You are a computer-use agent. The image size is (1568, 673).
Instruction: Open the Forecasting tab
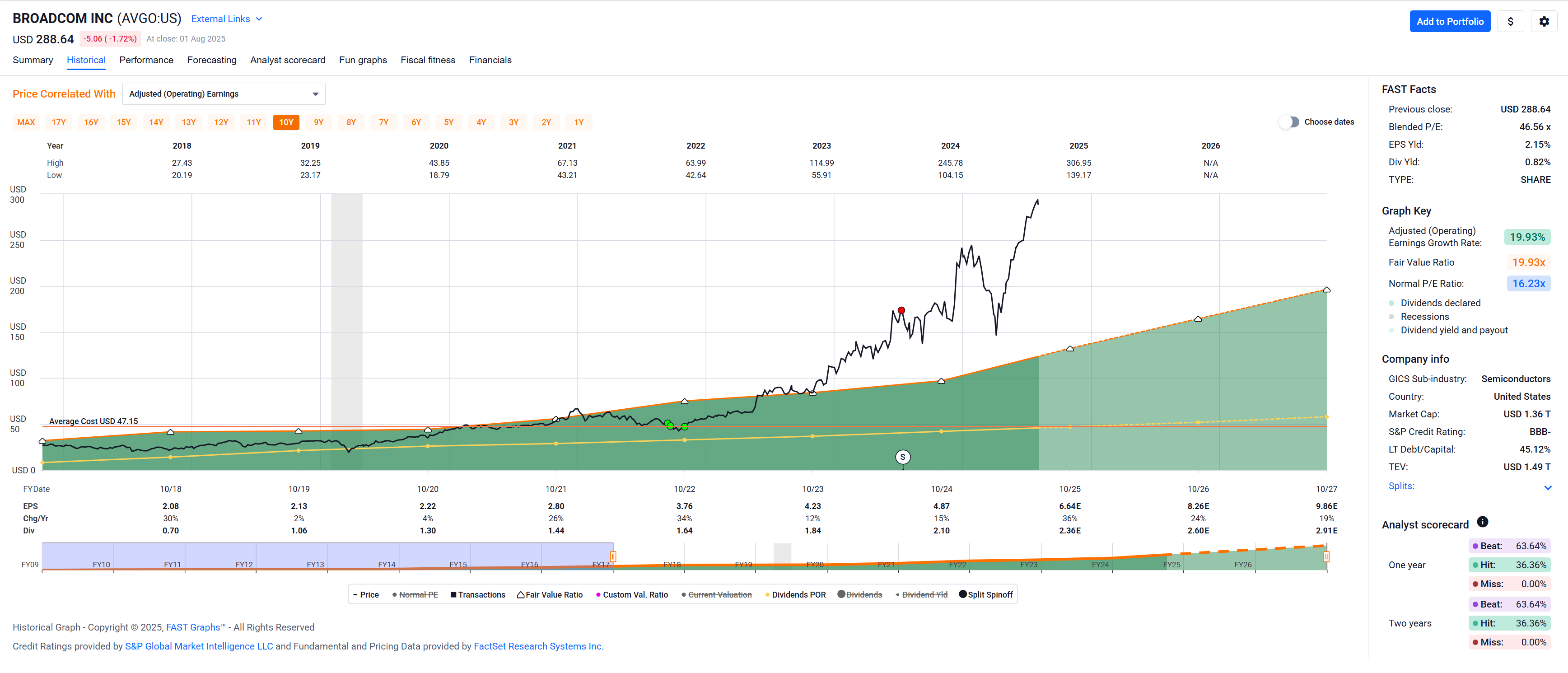(212, 60)
